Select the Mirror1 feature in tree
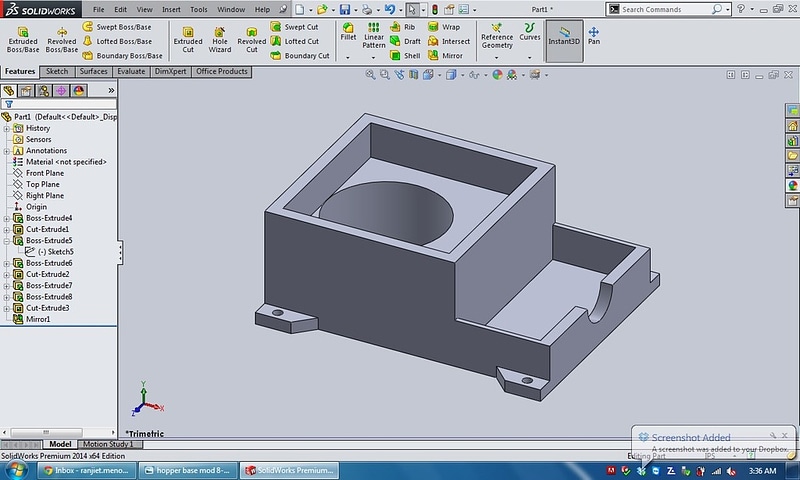 (32, 319)
